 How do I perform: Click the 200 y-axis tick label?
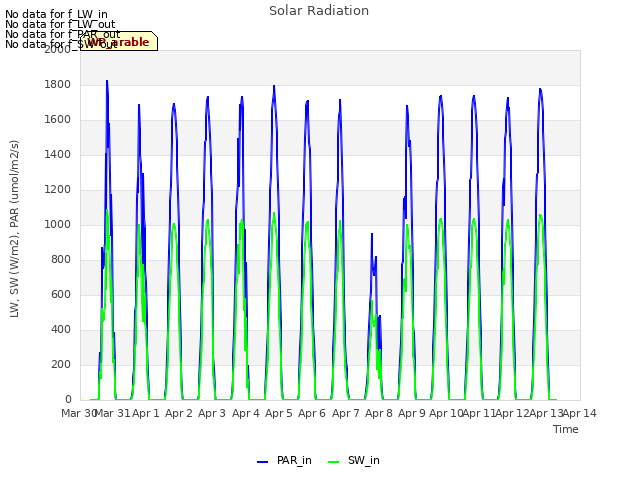tap(61, 364)
